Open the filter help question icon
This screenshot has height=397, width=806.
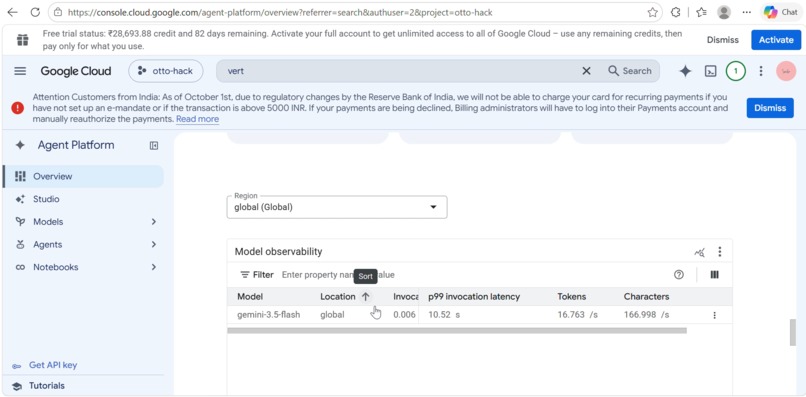click(679, 275)
